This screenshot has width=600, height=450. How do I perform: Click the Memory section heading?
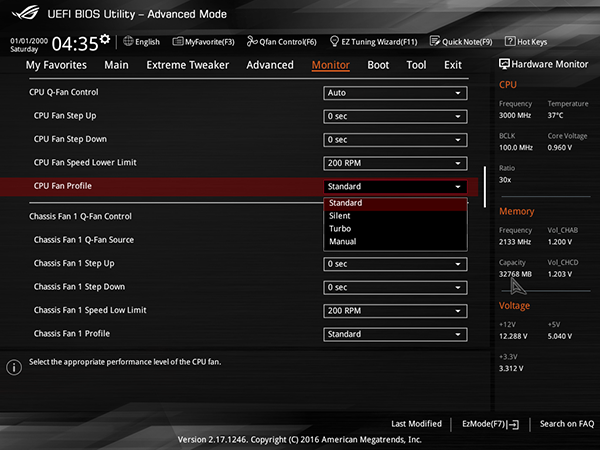[x=517, y=211]
